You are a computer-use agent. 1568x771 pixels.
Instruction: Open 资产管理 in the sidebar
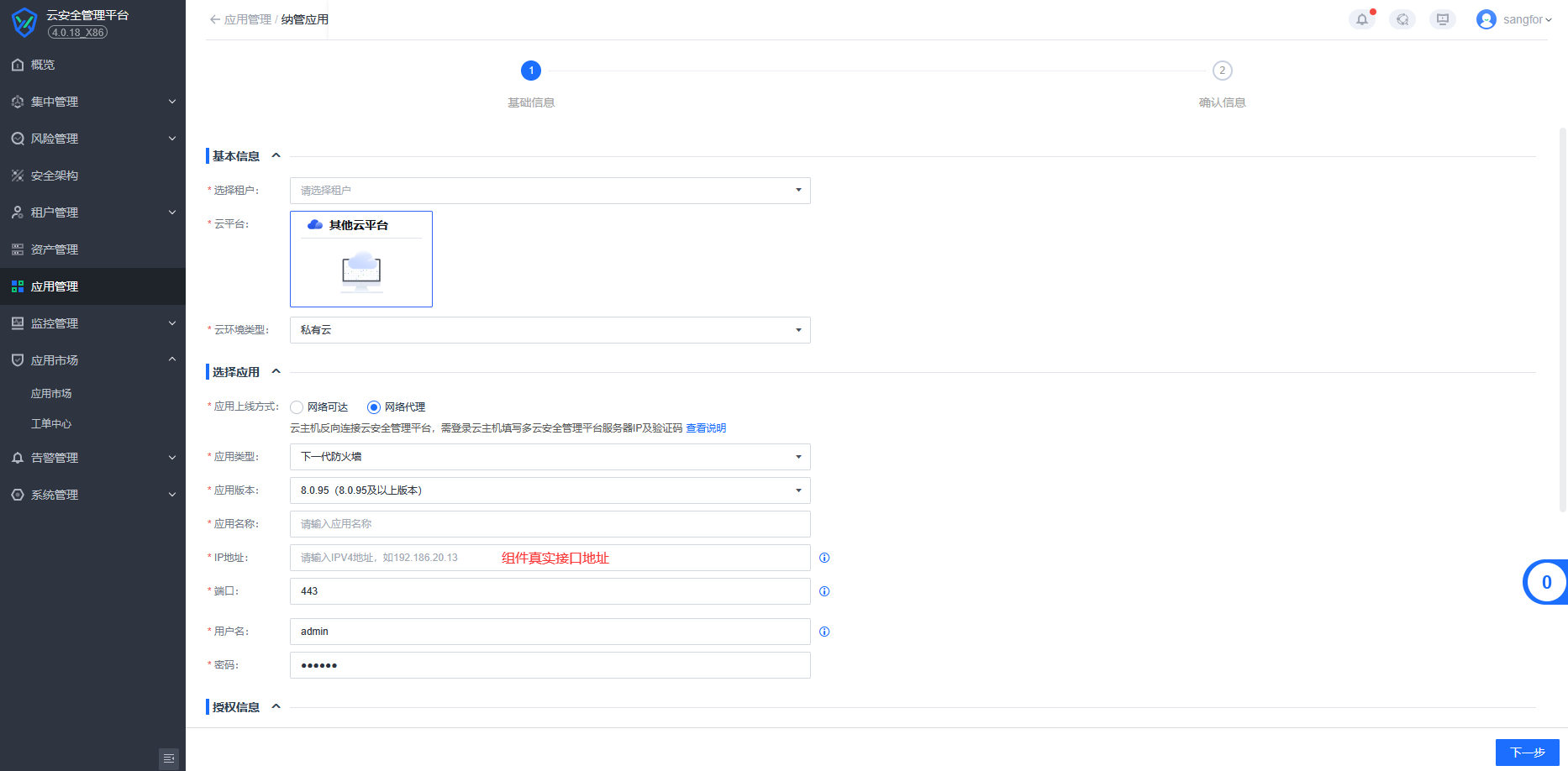55,249
